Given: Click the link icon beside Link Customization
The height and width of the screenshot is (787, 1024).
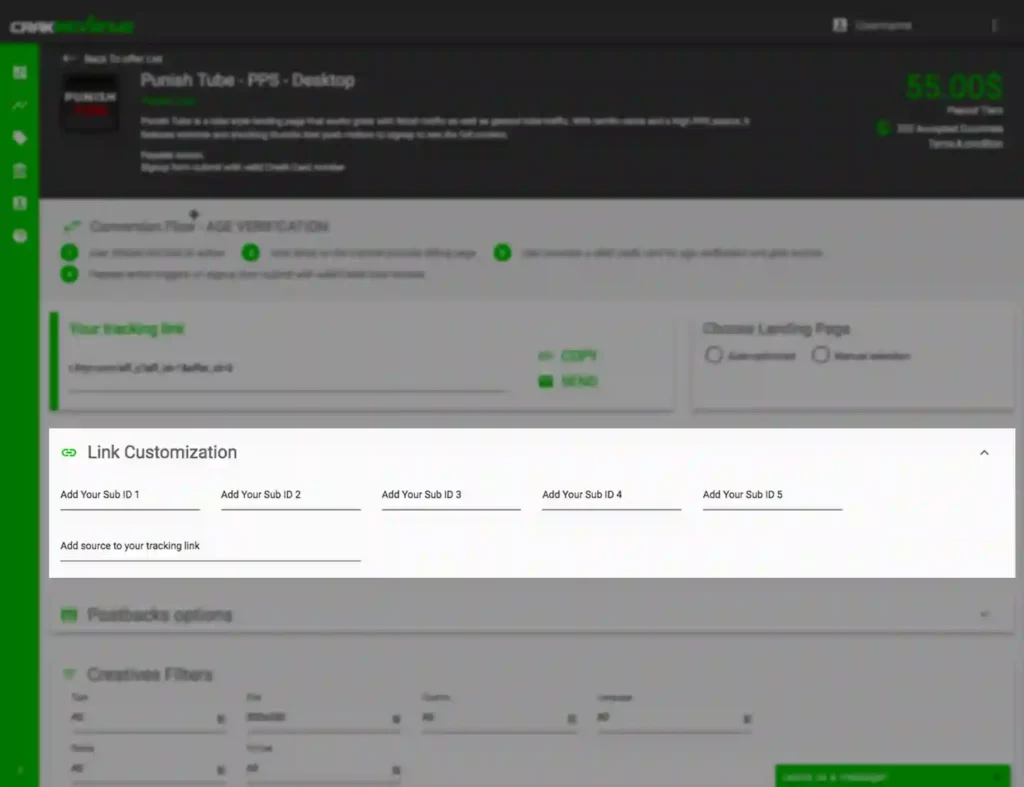Looking at the screenshot, I should pos(68,452).
